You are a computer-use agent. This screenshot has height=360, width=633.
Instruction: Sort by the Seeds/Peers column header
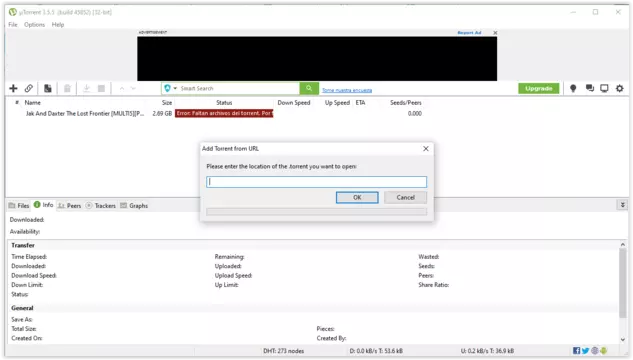(406, 103)
